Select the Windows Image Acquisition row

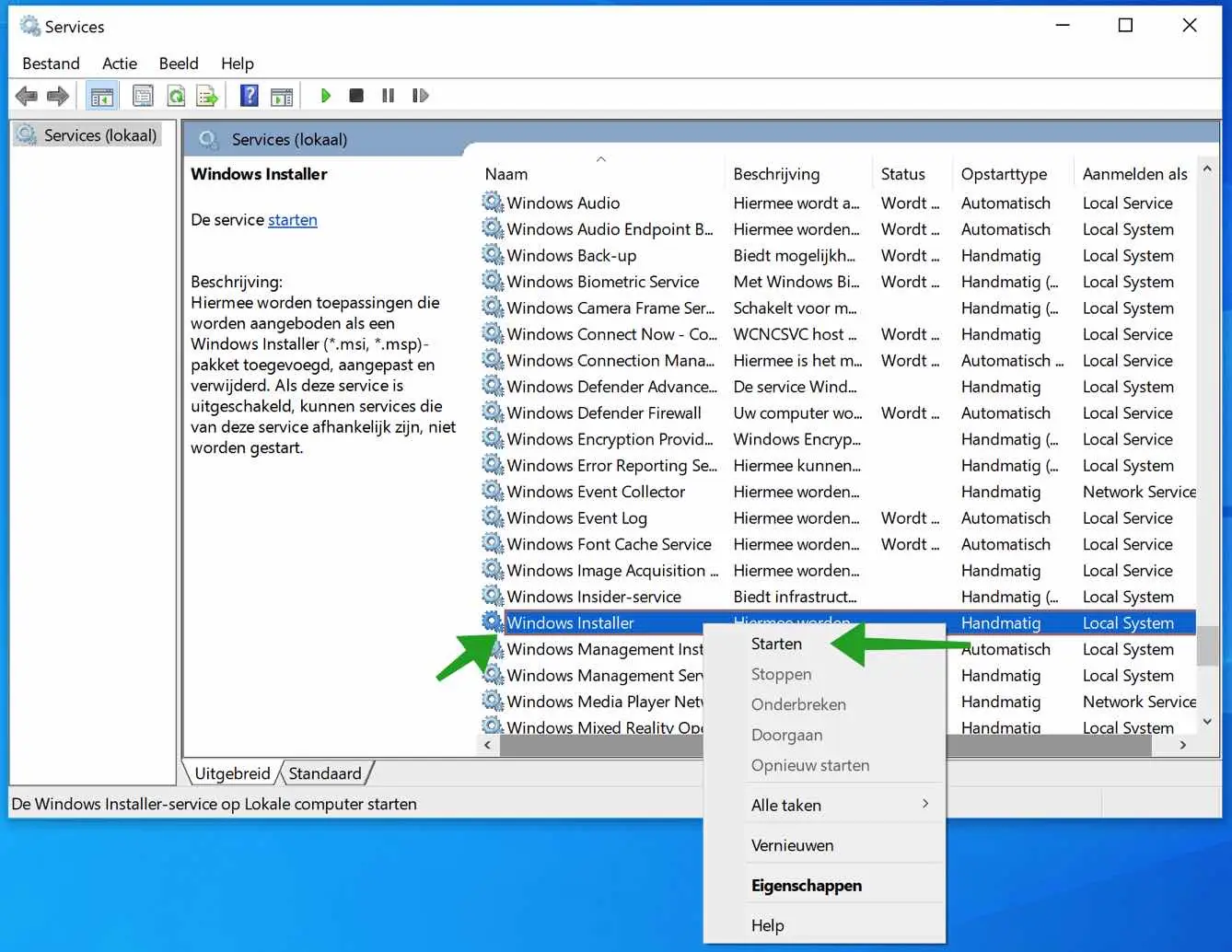(x=838, y=570)
